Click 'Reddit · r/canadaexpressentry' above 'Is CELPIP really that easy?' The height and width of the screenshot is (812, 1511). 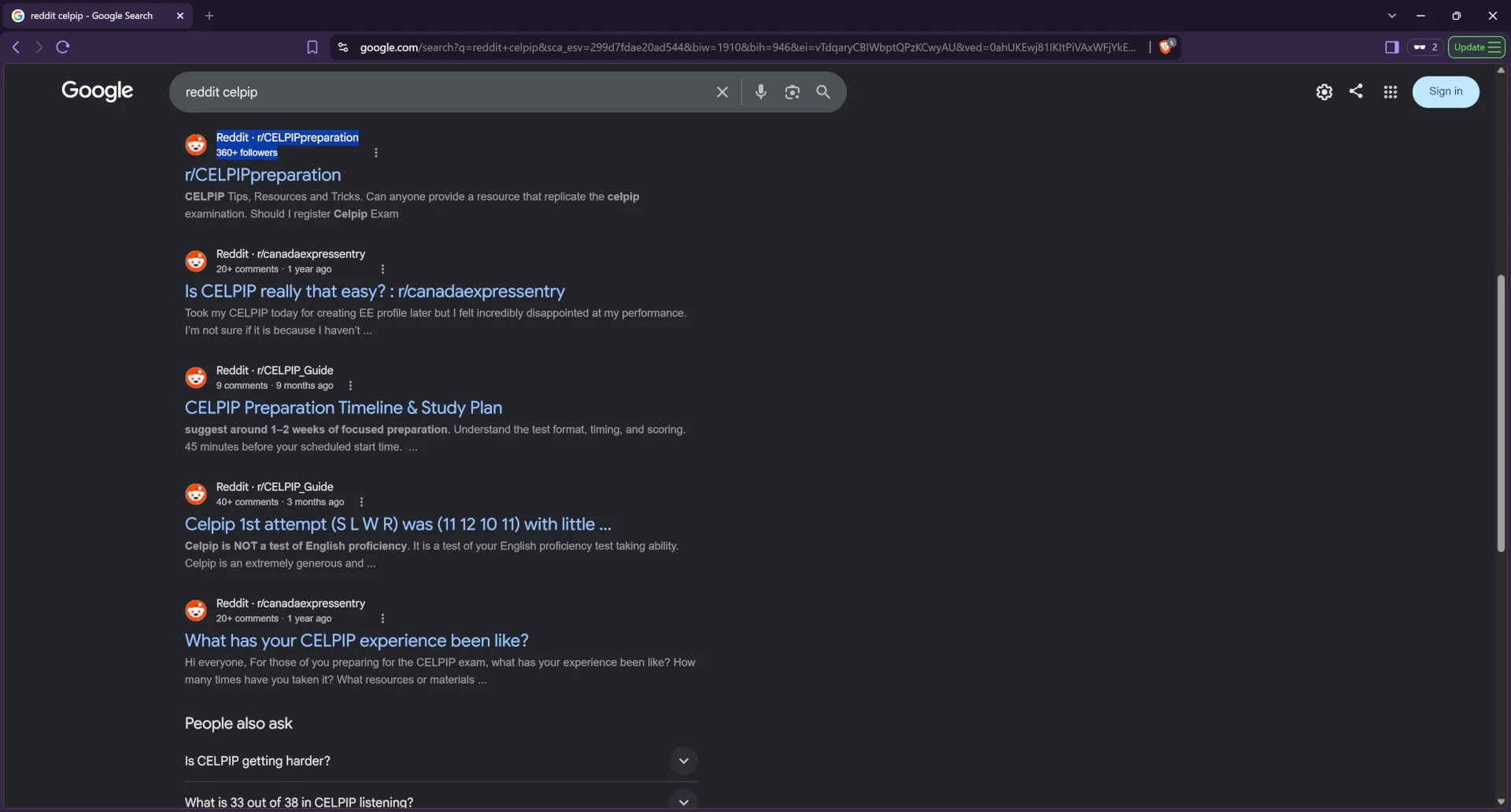tap(290, 254)
